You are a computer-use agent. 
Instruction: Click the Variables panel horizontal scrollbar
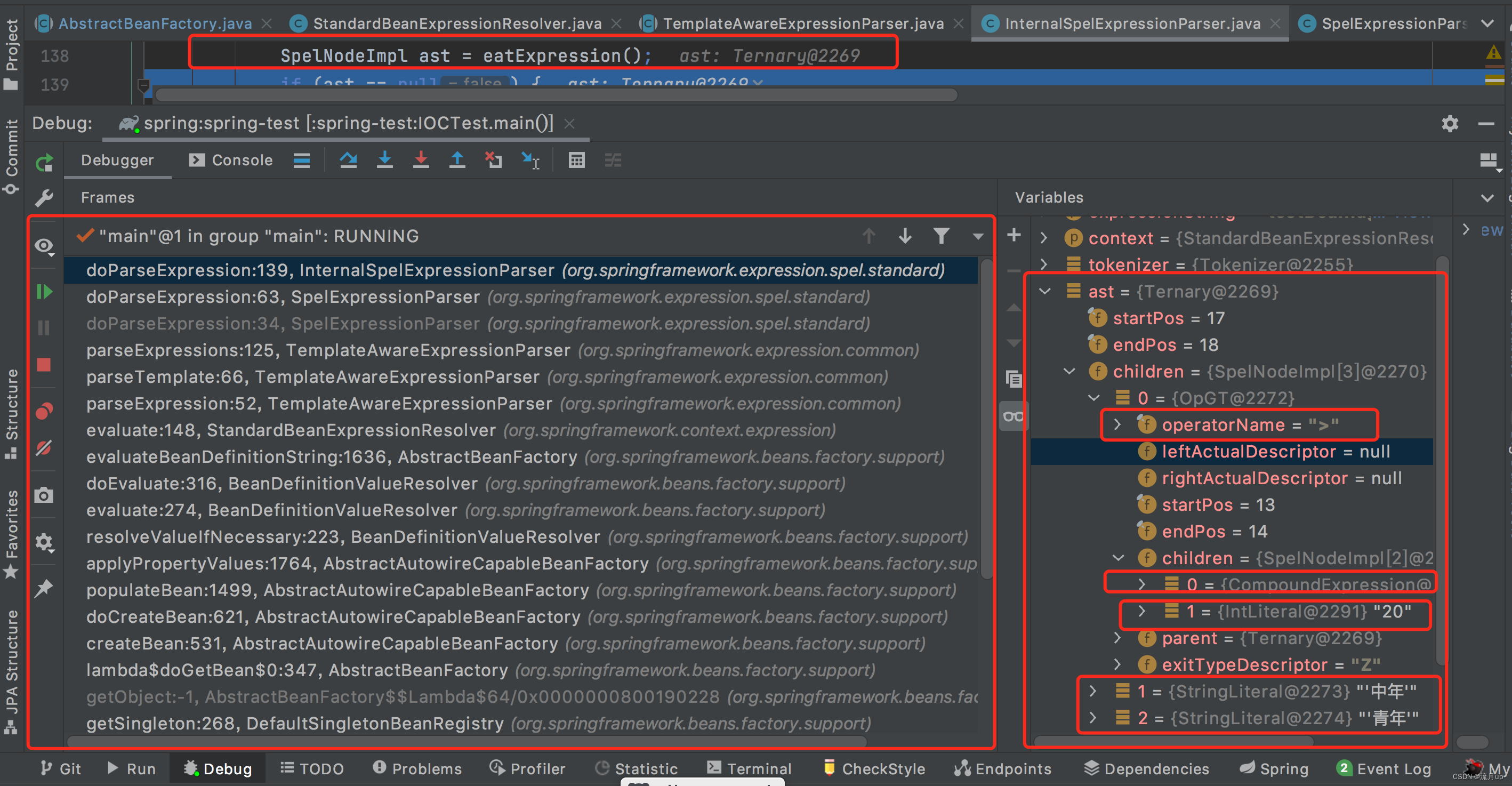[x=1174, y=741]
